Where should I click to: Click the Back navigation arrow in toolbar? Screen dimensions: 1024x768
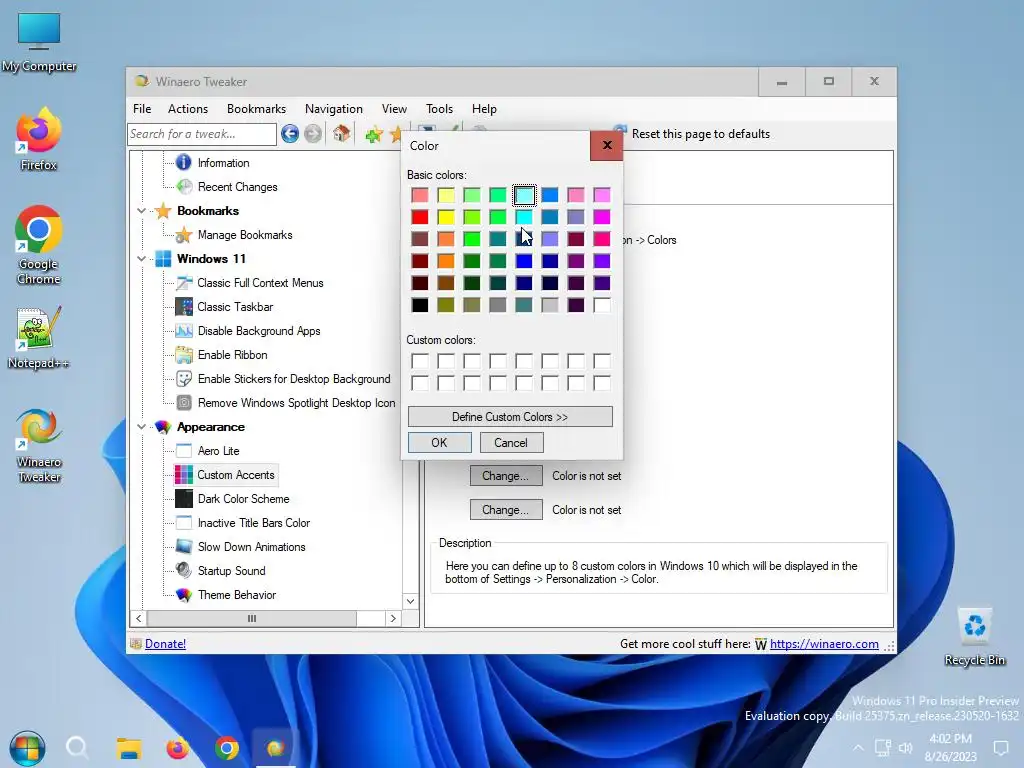(290, 134)
